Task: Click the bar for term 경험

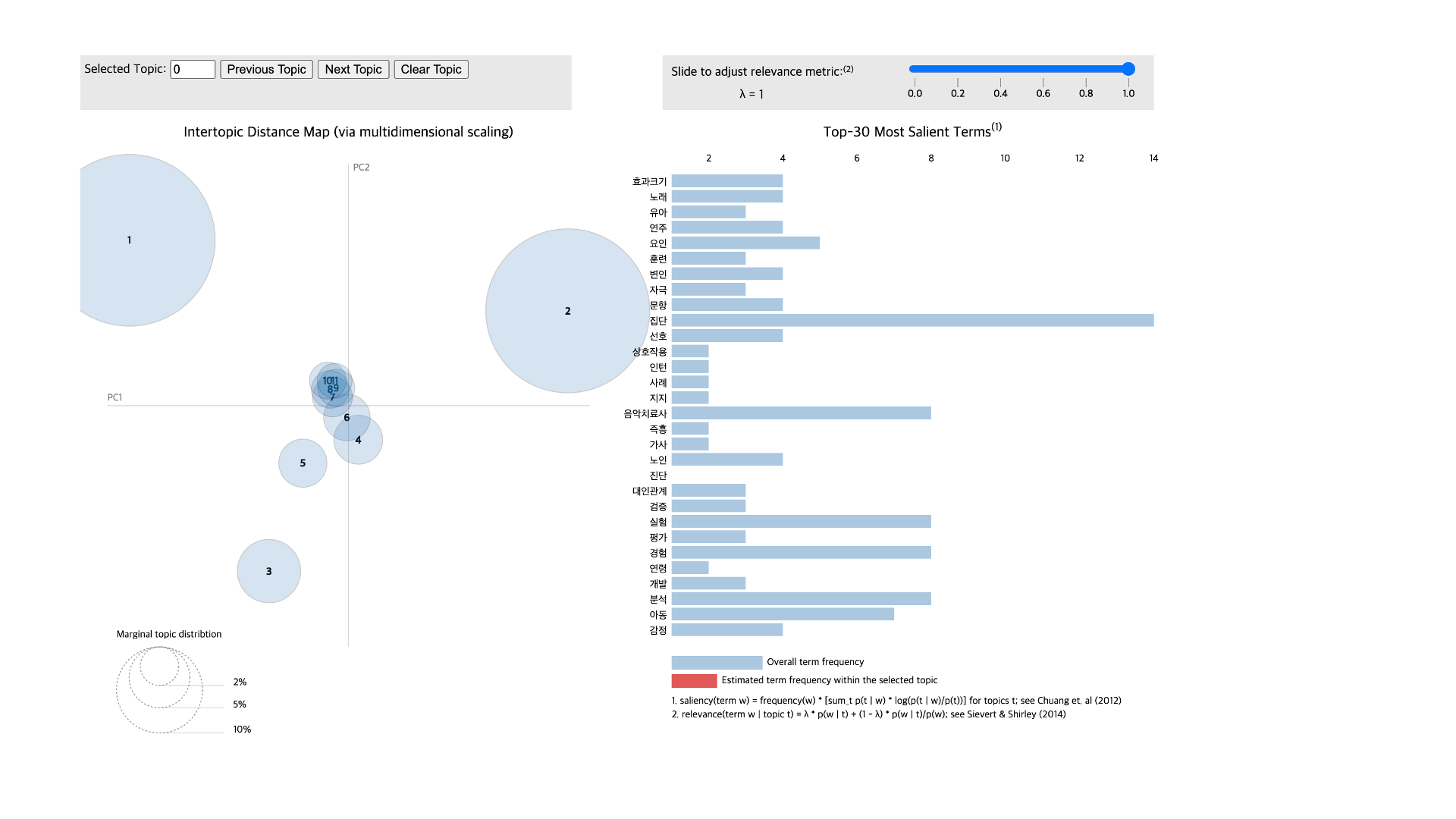Action: (x=801, y=553)
